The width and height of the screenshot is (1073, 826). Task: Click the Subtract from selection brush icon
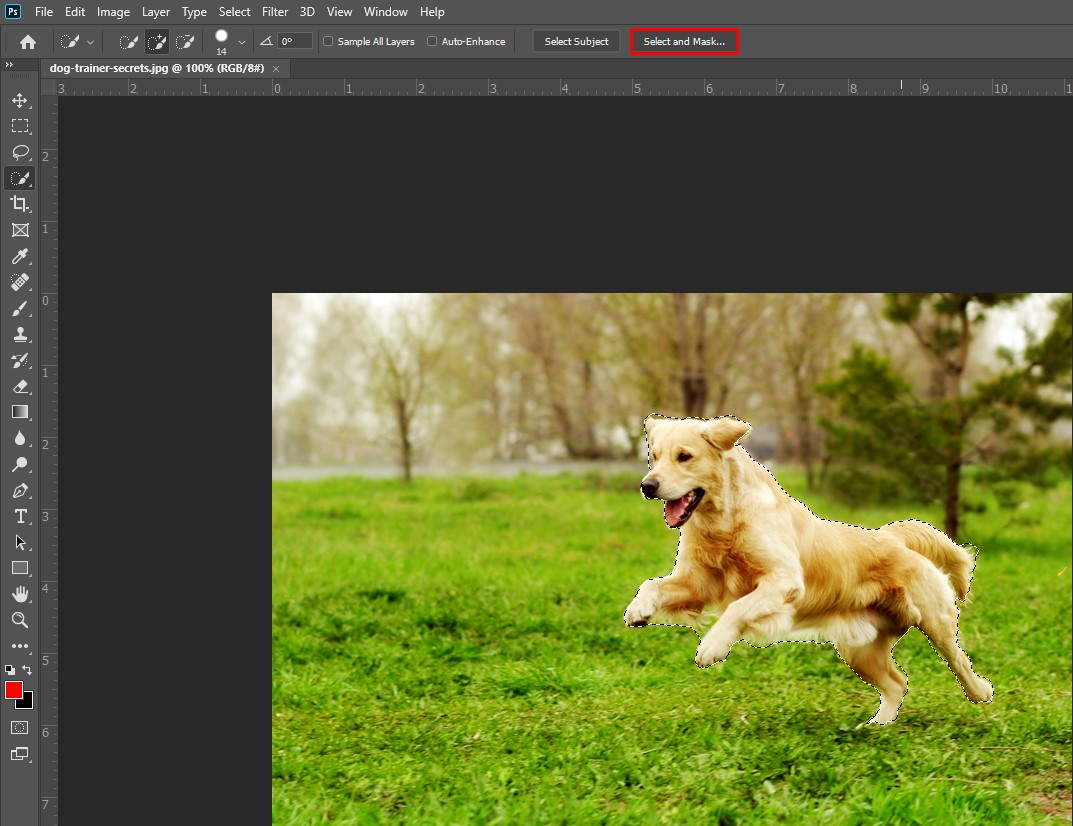click(x=184, y=42)
